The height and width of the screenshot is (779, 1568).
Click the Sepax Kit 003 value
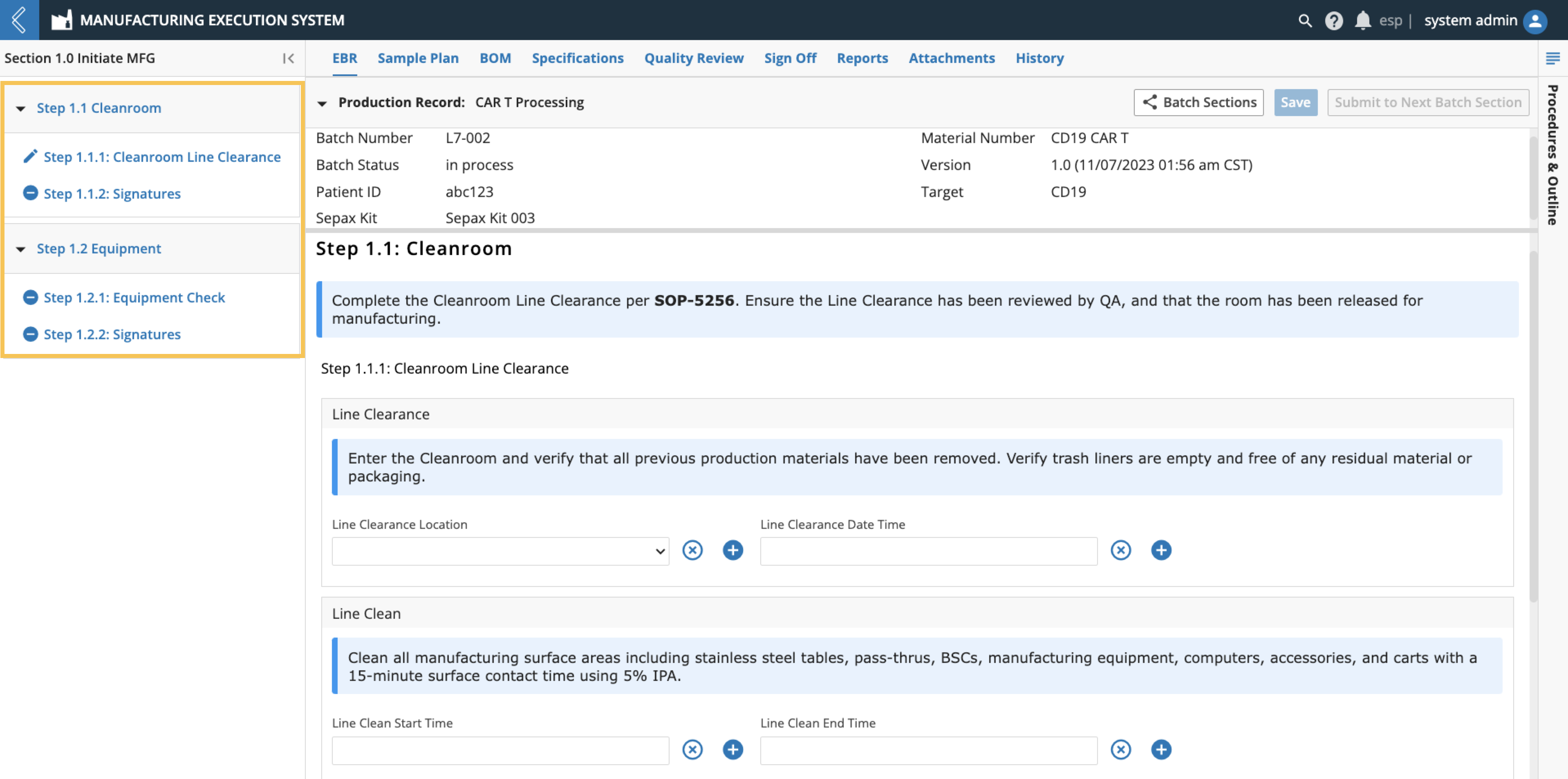[490, 218]
